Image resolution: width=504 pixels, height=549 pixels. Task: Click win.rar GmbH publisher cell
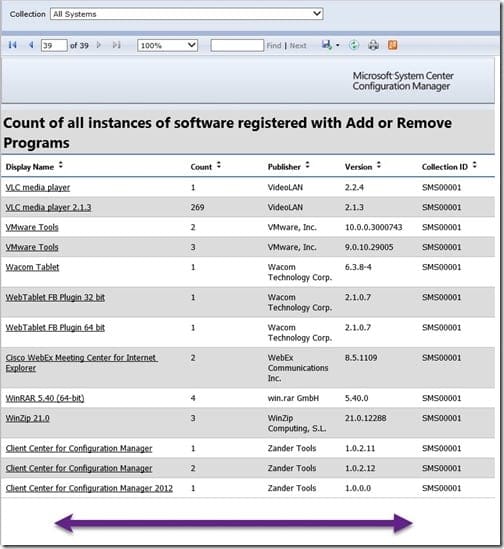click(x=294, y=398)
